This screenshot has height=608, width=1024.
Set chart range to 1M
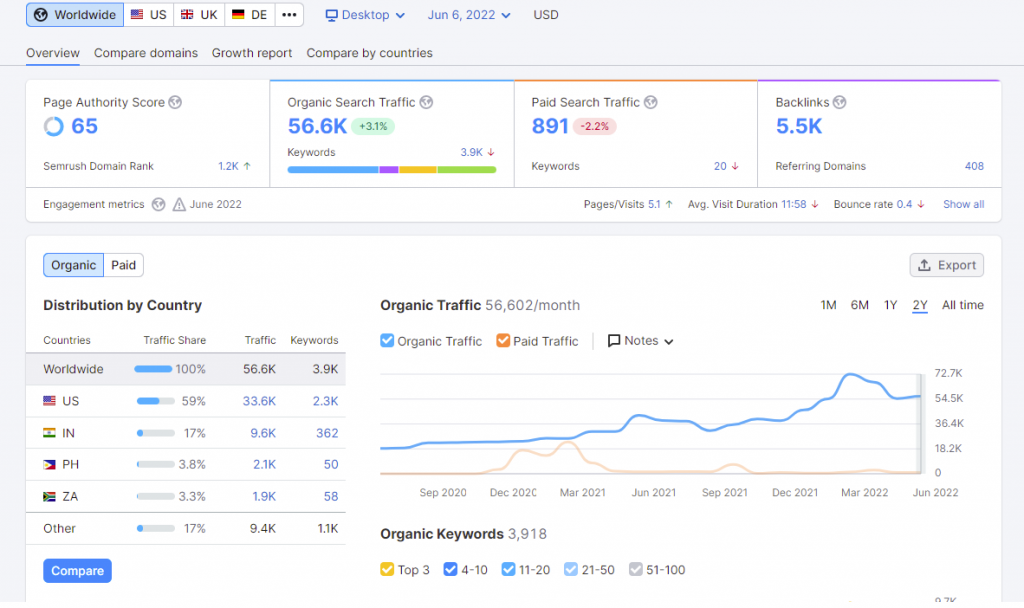[x=828, y=305]
